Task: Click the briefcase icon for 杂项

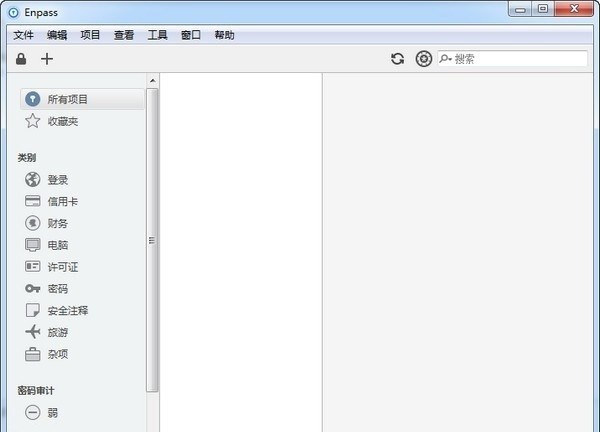Action: (x=33, y=354)
